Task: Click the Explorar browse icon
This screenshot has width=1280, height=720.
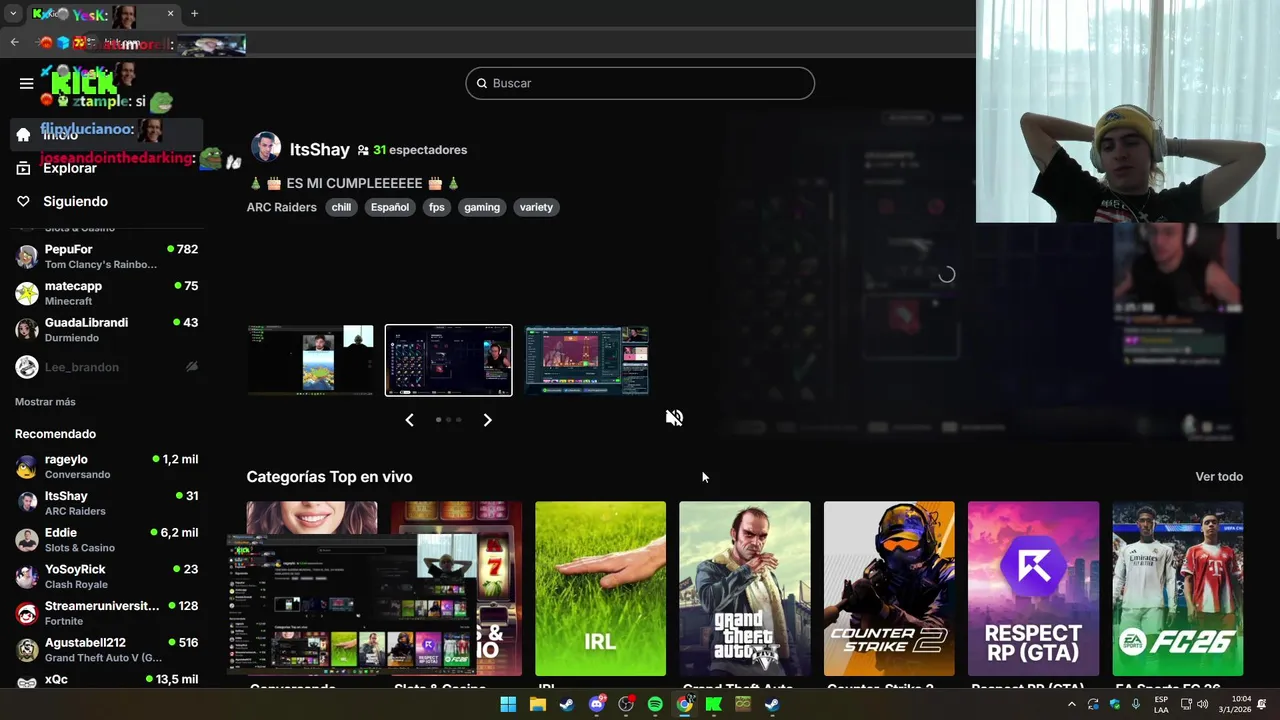Action: click(x=23, y=168)
